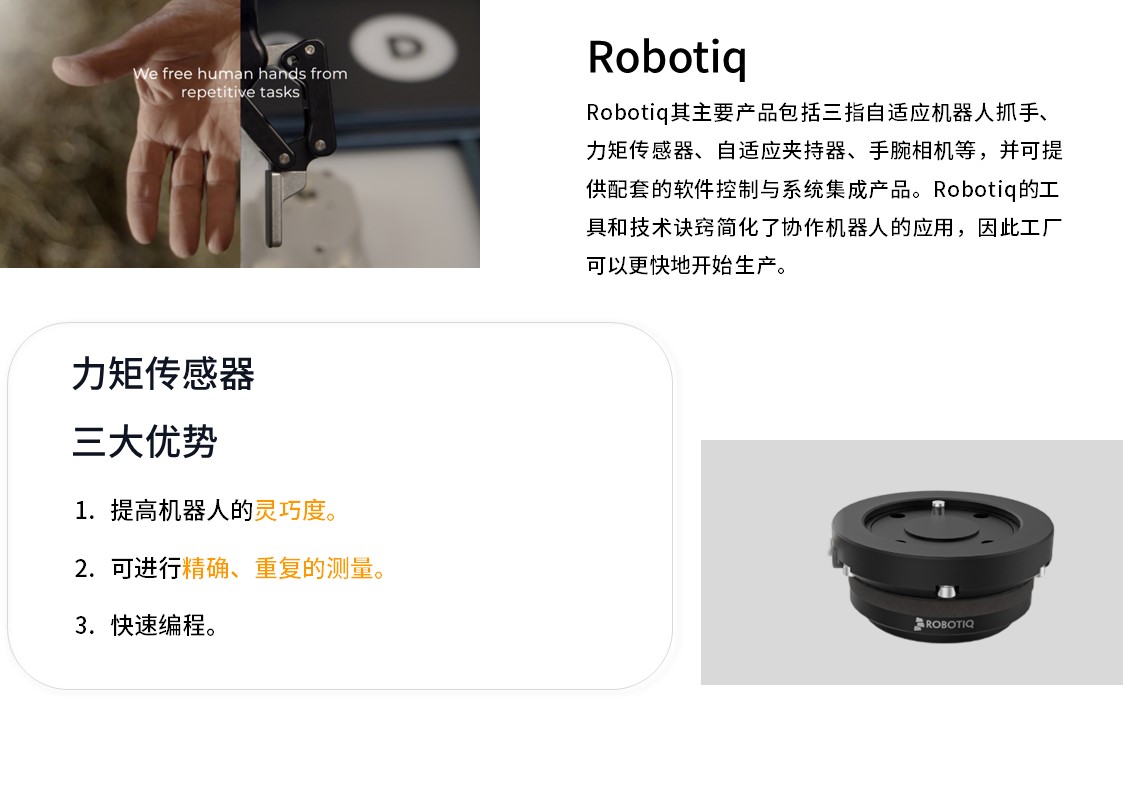Click the force torque sensor product photo
The image size is (1123, 794).
coord(912,562)
